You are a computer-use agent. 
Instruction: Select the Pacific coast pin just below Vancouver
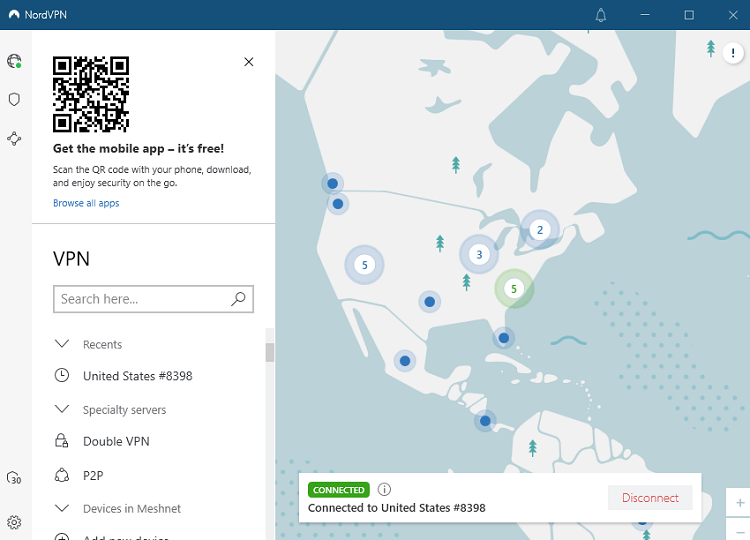click(338, 204)
